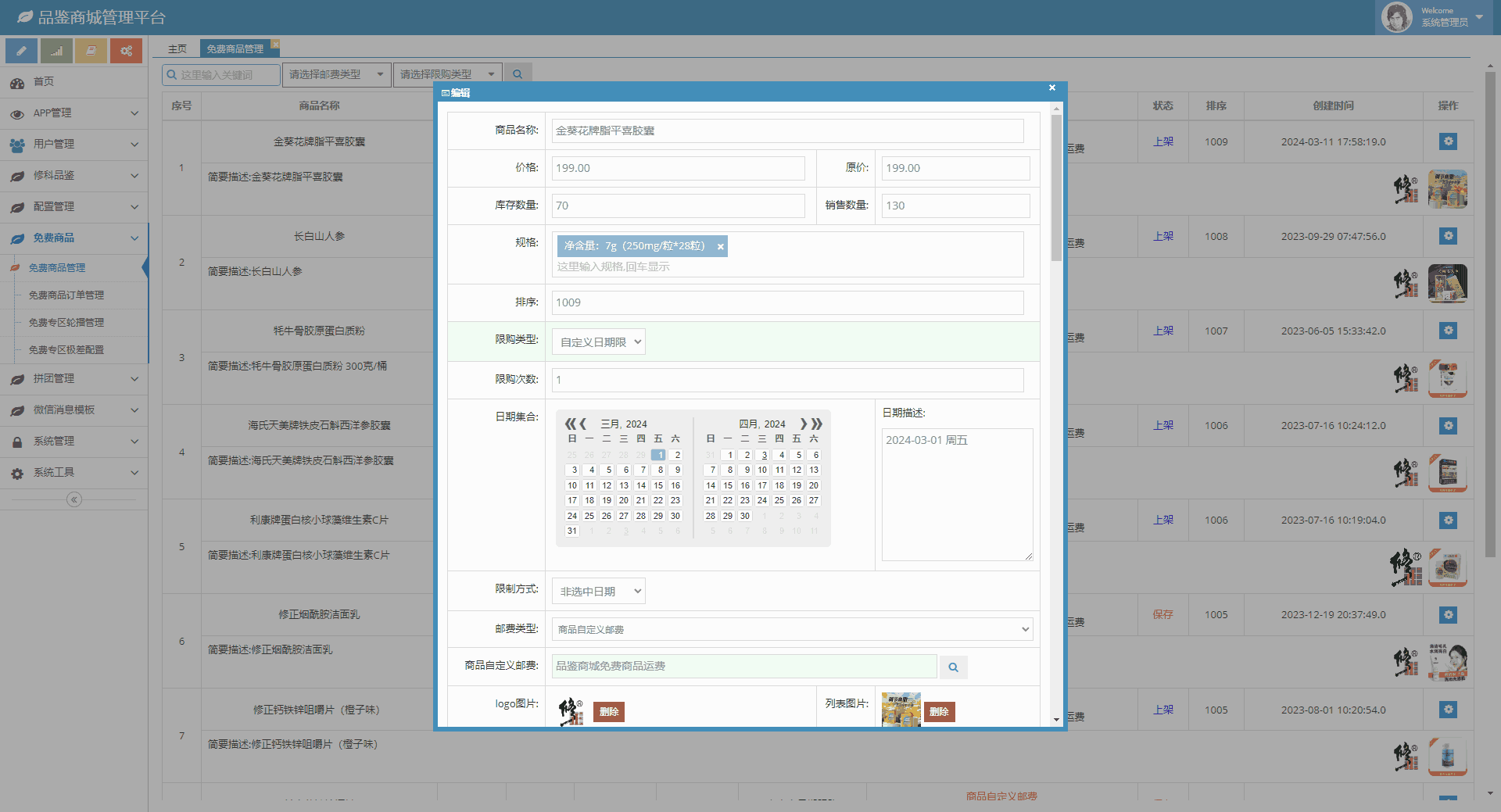The image size is (1501, 812).
Task: Open the 限制方式 dropdown
Action: [599, 592]
